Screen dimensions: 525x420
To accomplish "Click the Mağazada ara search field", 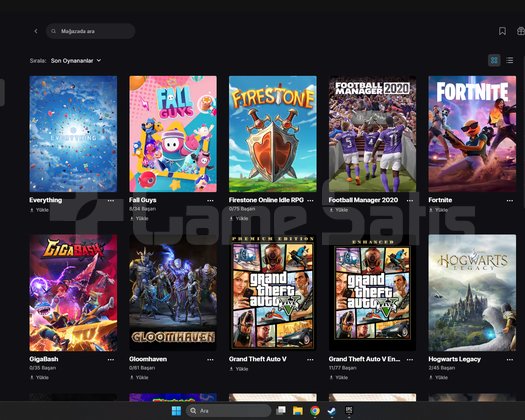I will click(90, 31).
